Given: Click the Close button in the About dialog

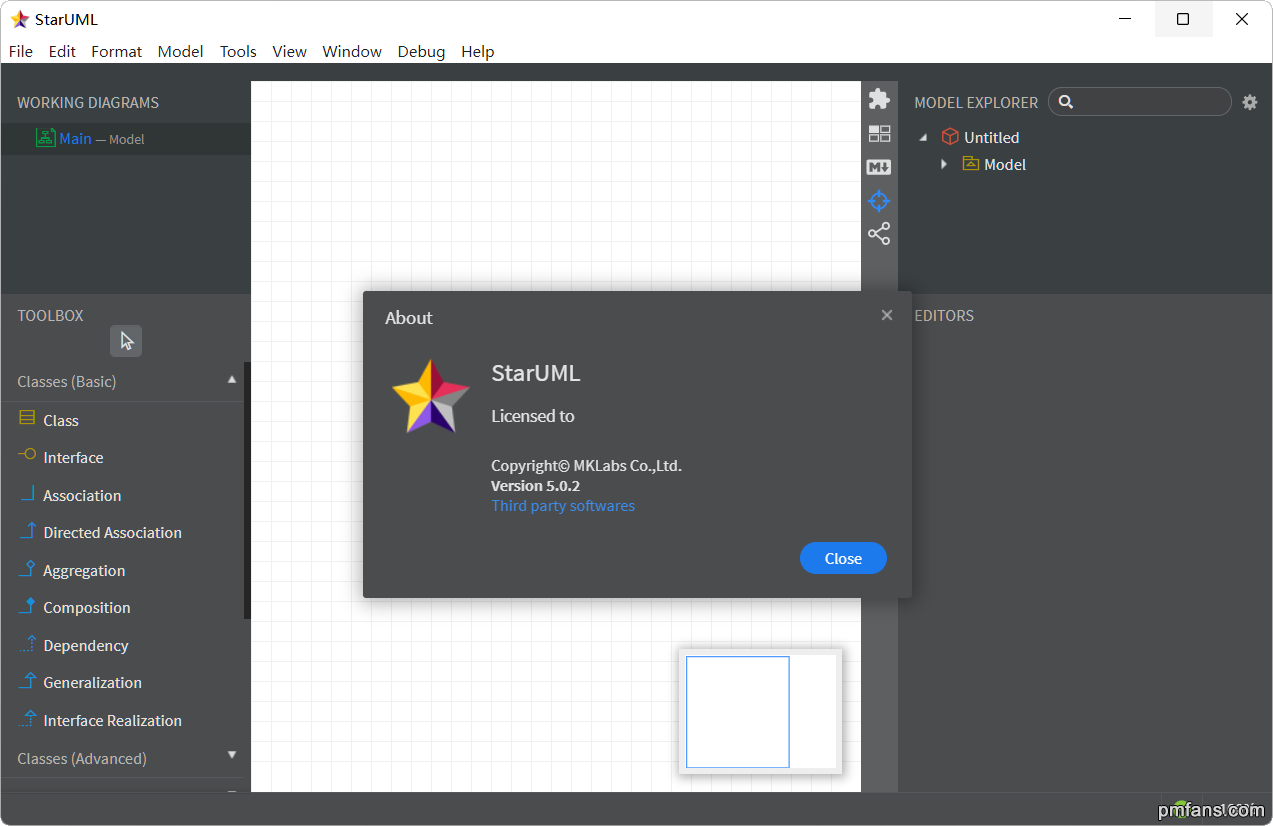Looking at the screenshot, I should tap(843, 558).
